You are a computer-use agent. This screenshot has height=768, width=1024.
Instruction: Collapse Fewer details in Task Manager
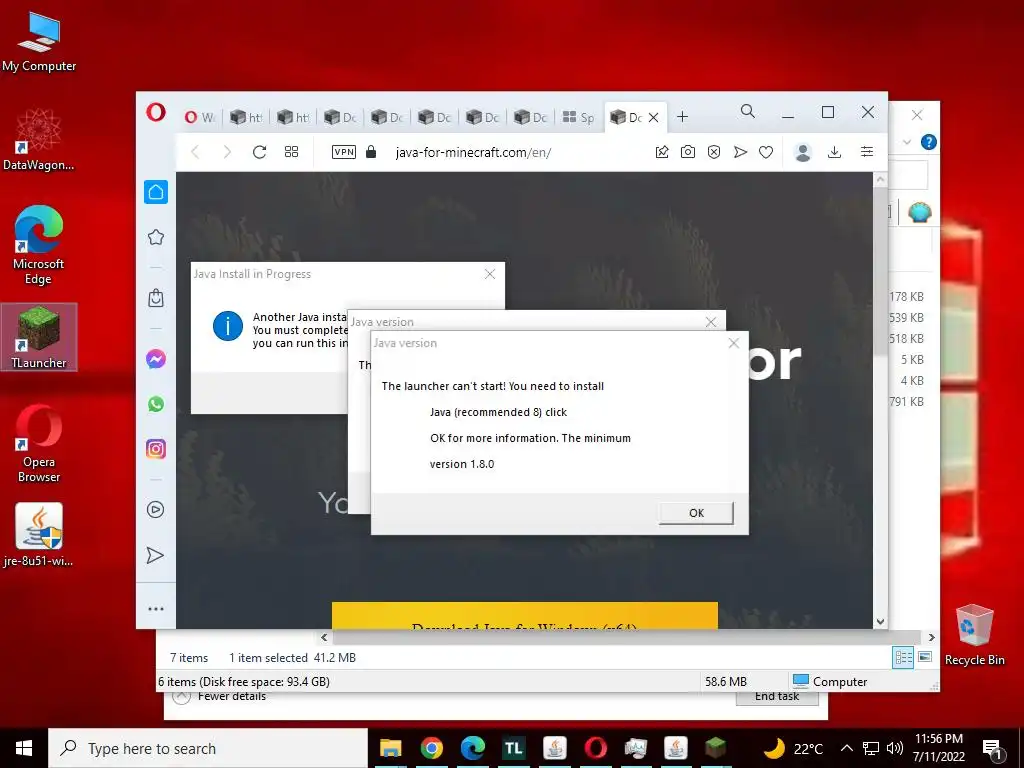click(219, 697)
